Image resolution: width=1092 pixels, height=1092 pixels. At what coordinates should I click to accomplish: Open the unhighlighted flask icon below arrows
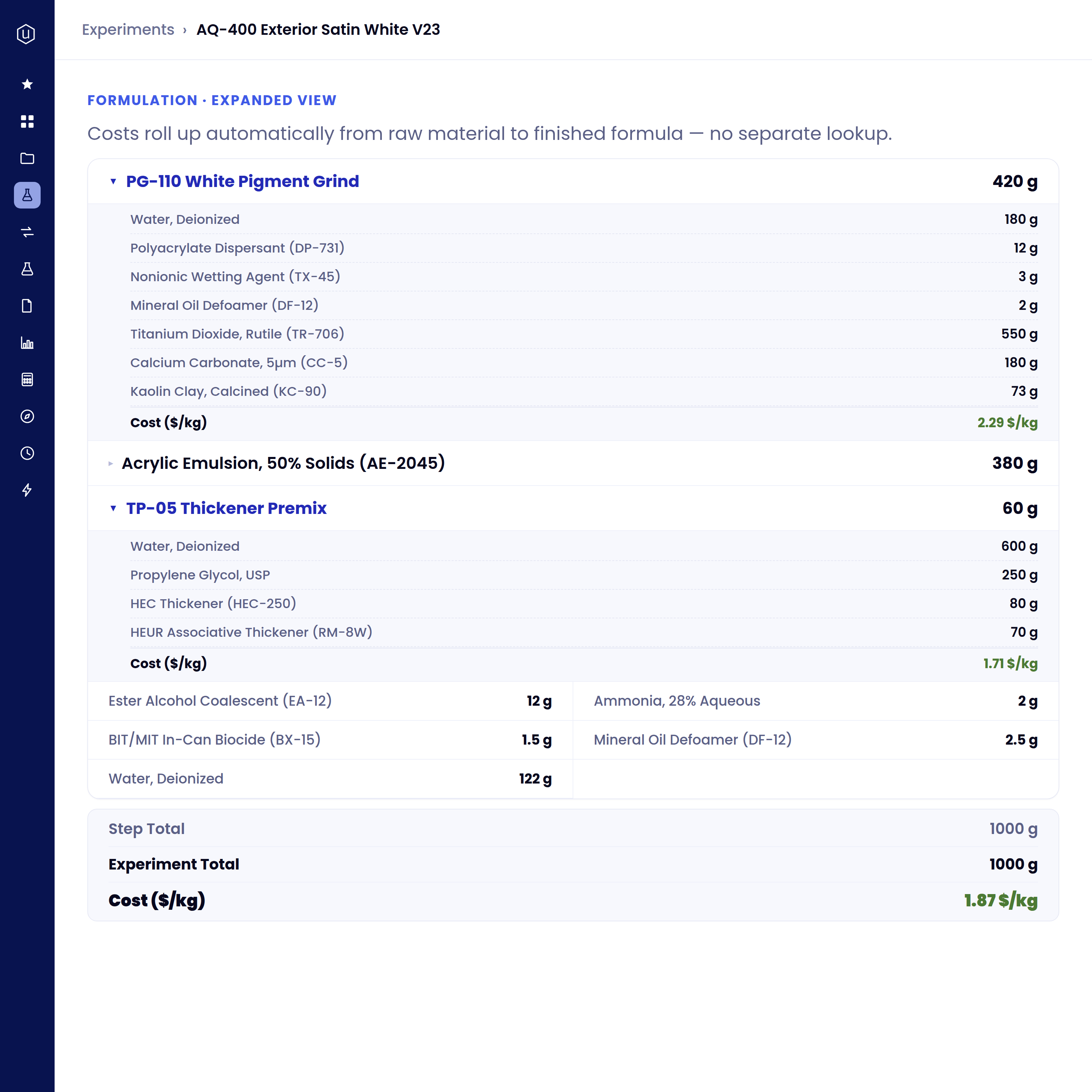(x=27, y=269)
